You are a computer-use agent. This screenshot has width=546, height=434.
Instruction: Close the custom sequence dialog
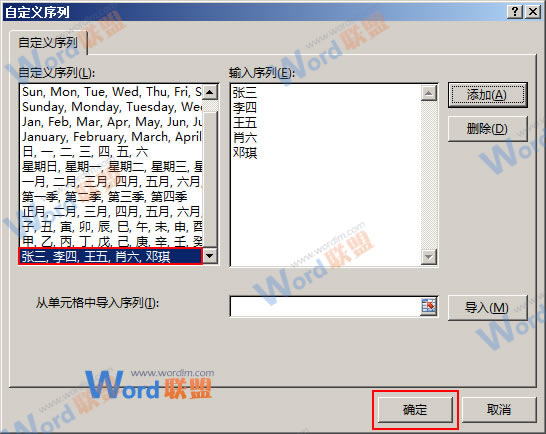tap(533, 11)
